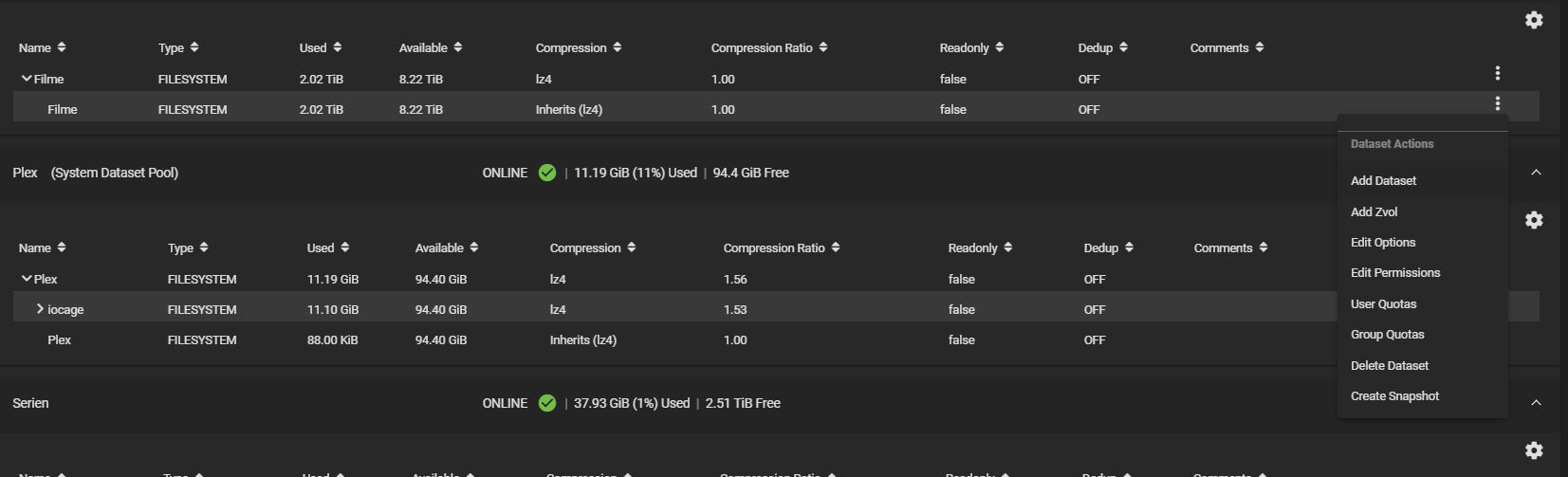Click 'Inherits (lz4)' in the Filme child row
Screen dimensions: 1568x477
(x=569, y=109)
